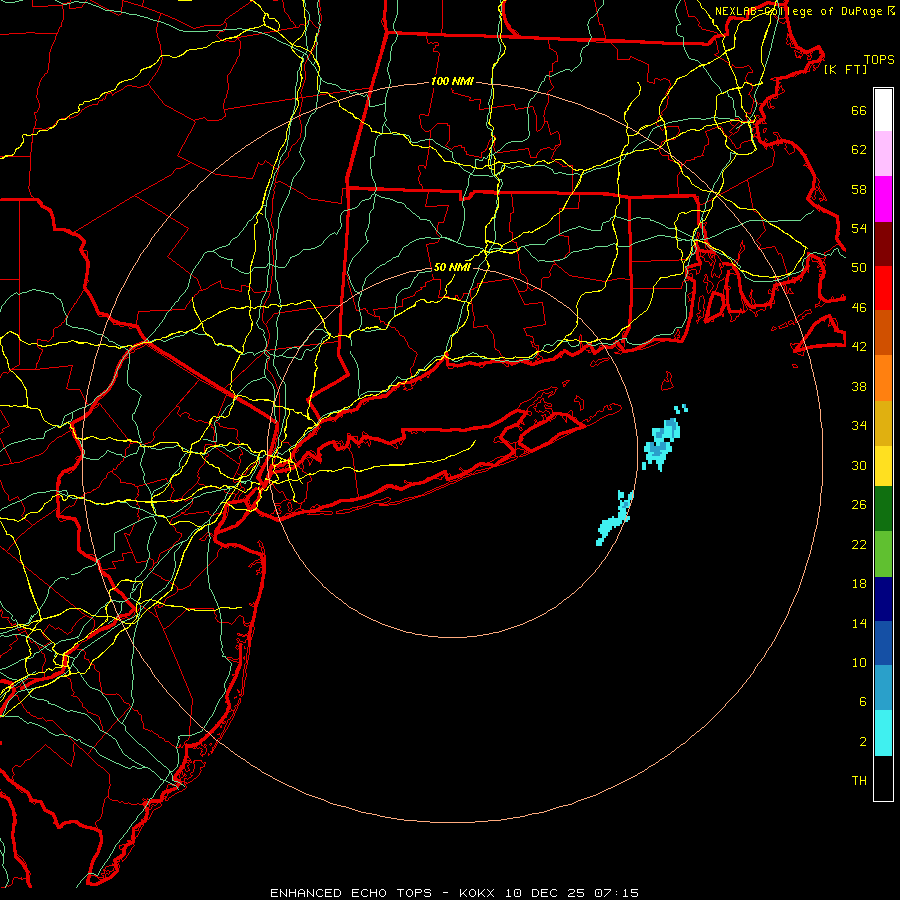Select the light green swatch next to 22
The image size is (900, 900).
[x=883, y=554]
